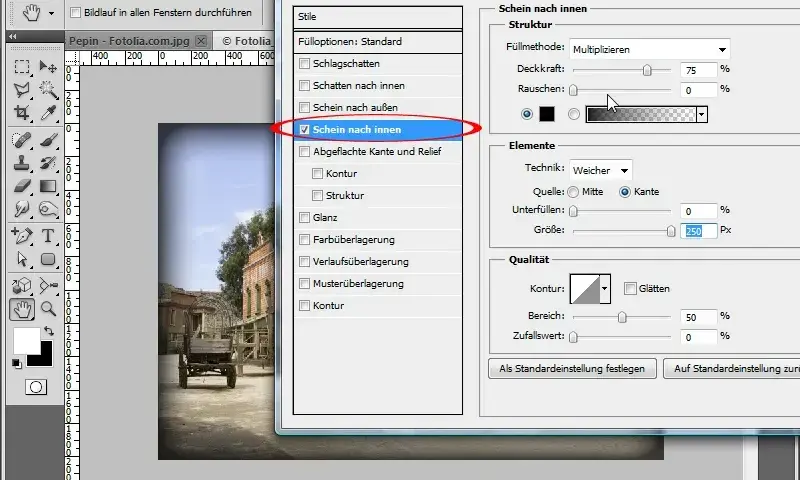Open the Technik dropdown

click(601, 170)
